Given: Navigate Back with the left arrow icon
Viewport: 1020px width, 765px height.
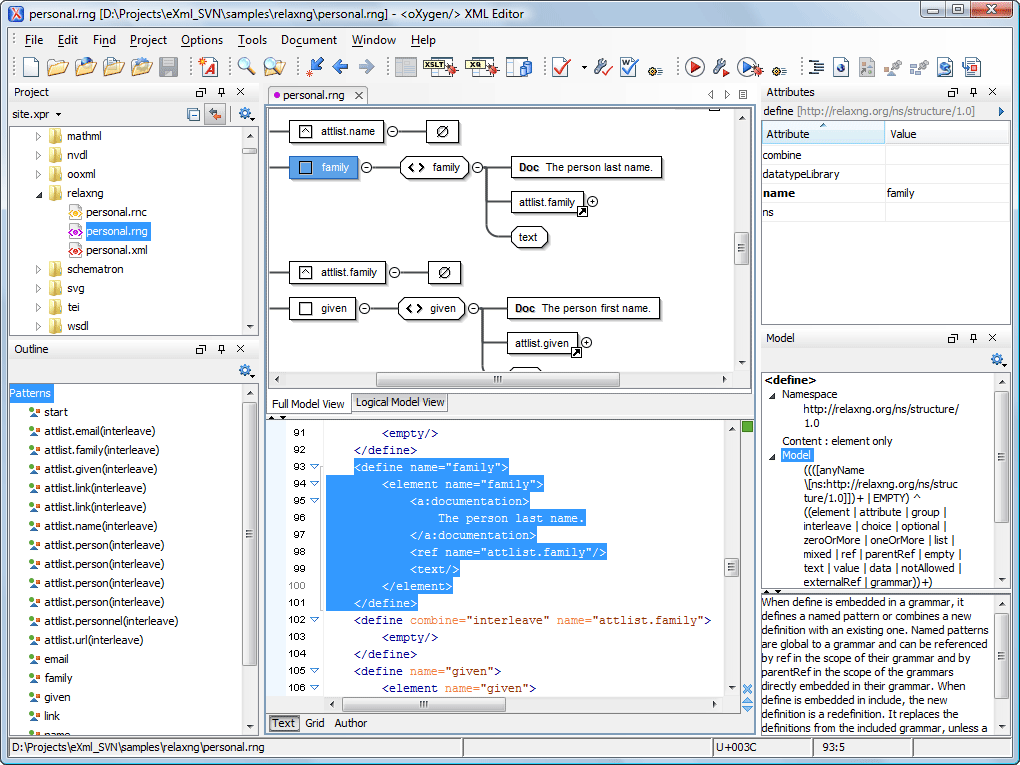Looking at the screenshot, I should coord(340,66).
